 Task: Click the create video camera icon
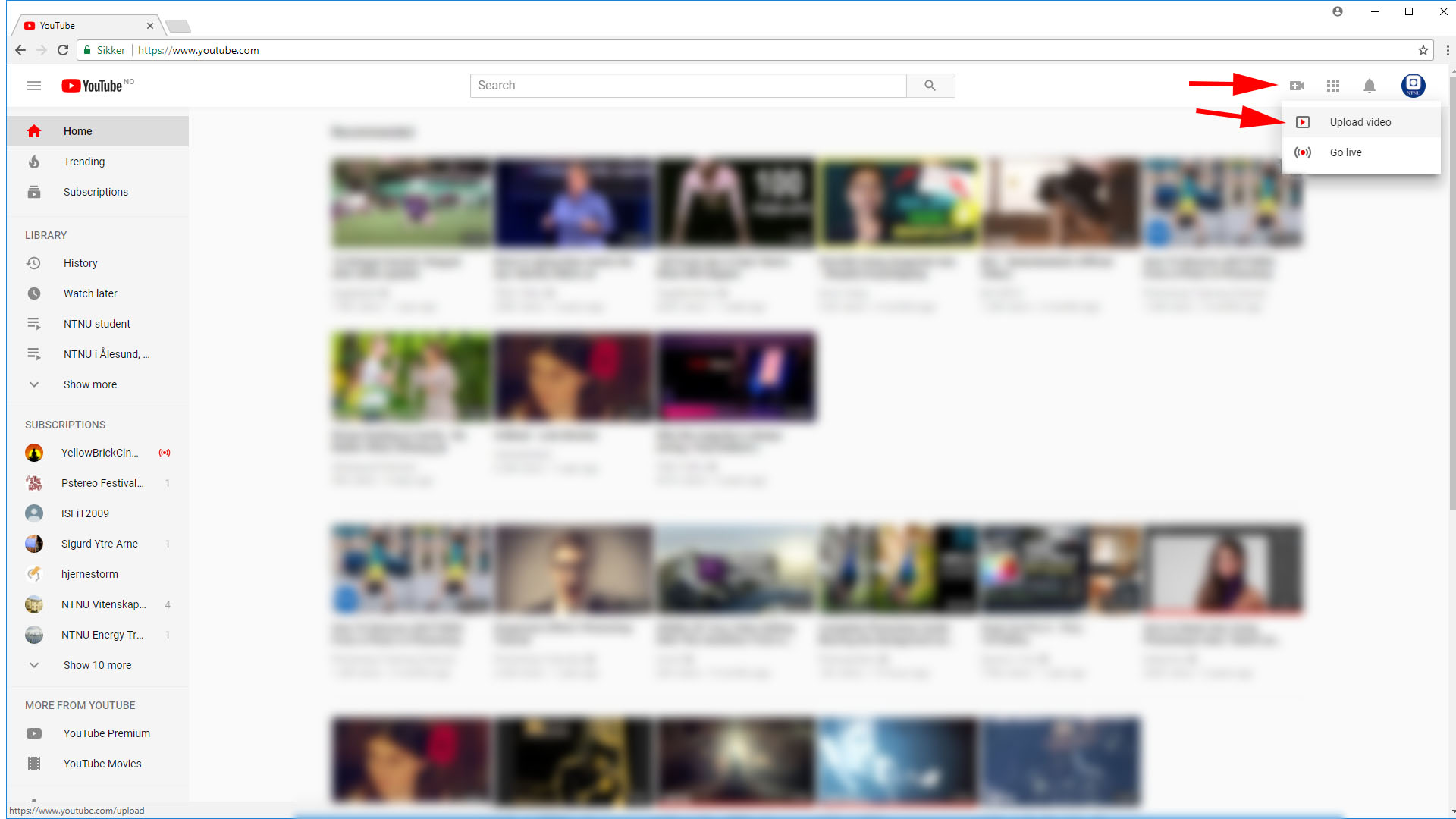(1297, 86)
